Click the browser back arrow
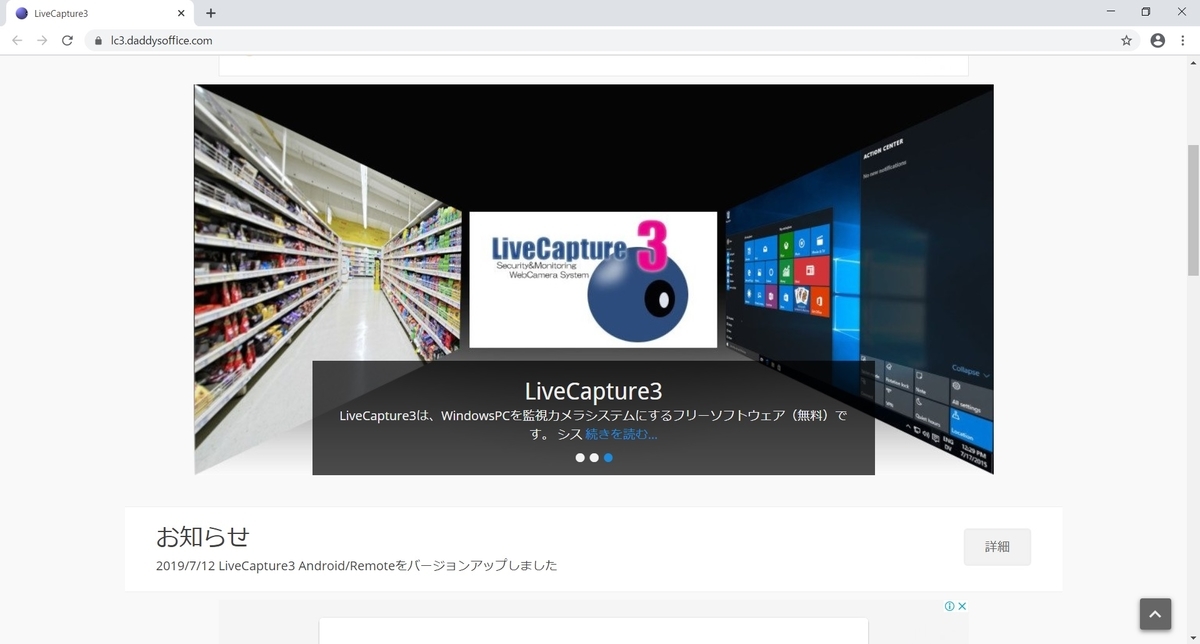This screenshot has width=1200, height=644. point(17,41)
